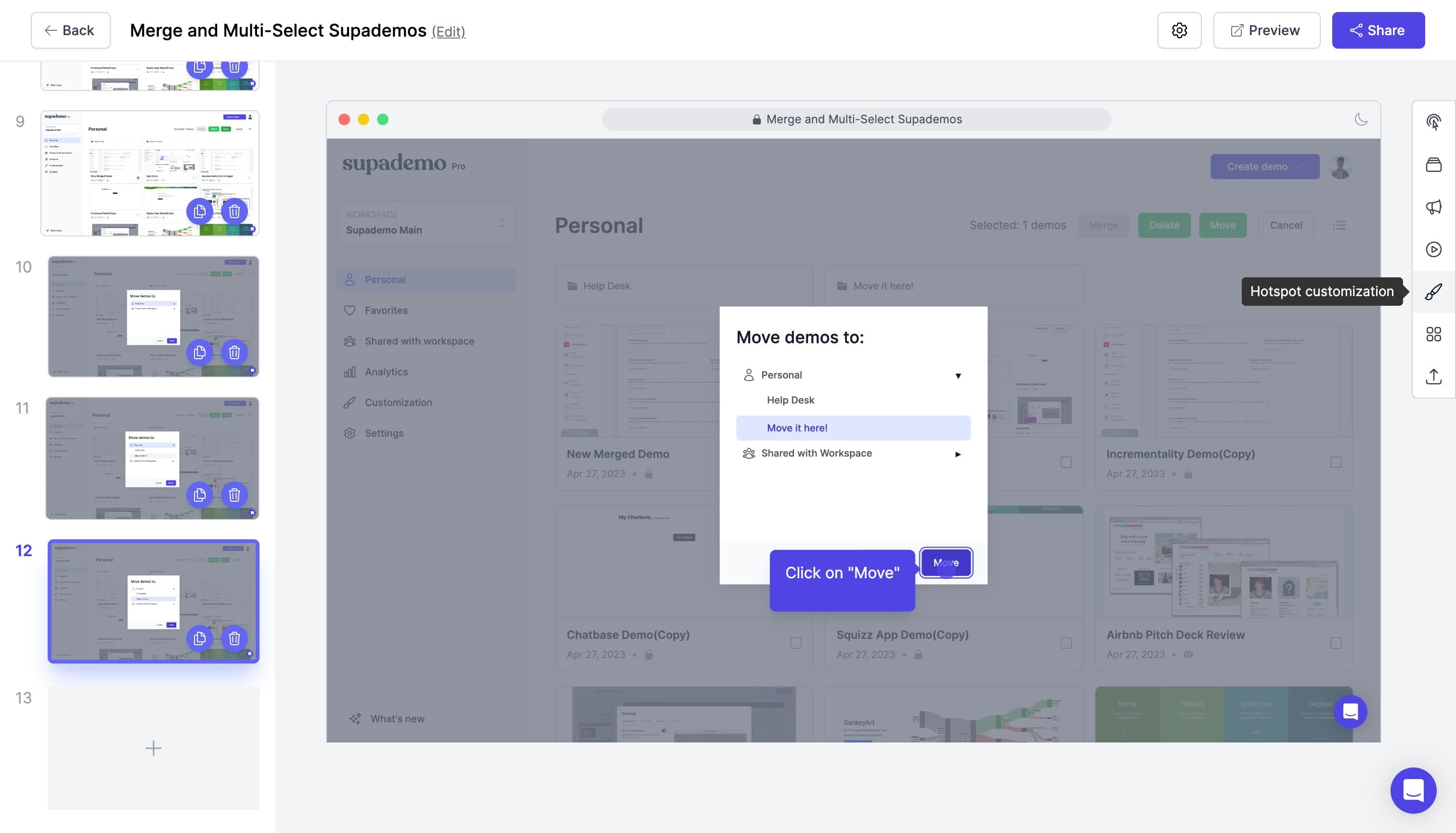Select slide 9 thumbnail
This screenshot has height=833, width=1456.
[150, 173]
